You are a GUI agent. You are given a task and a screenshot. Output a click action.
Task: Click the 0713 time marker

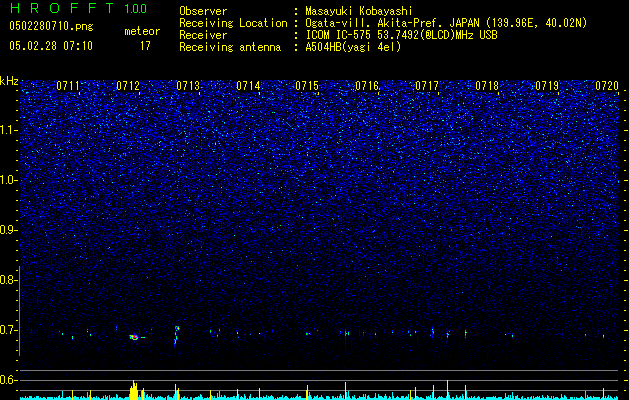188,85
